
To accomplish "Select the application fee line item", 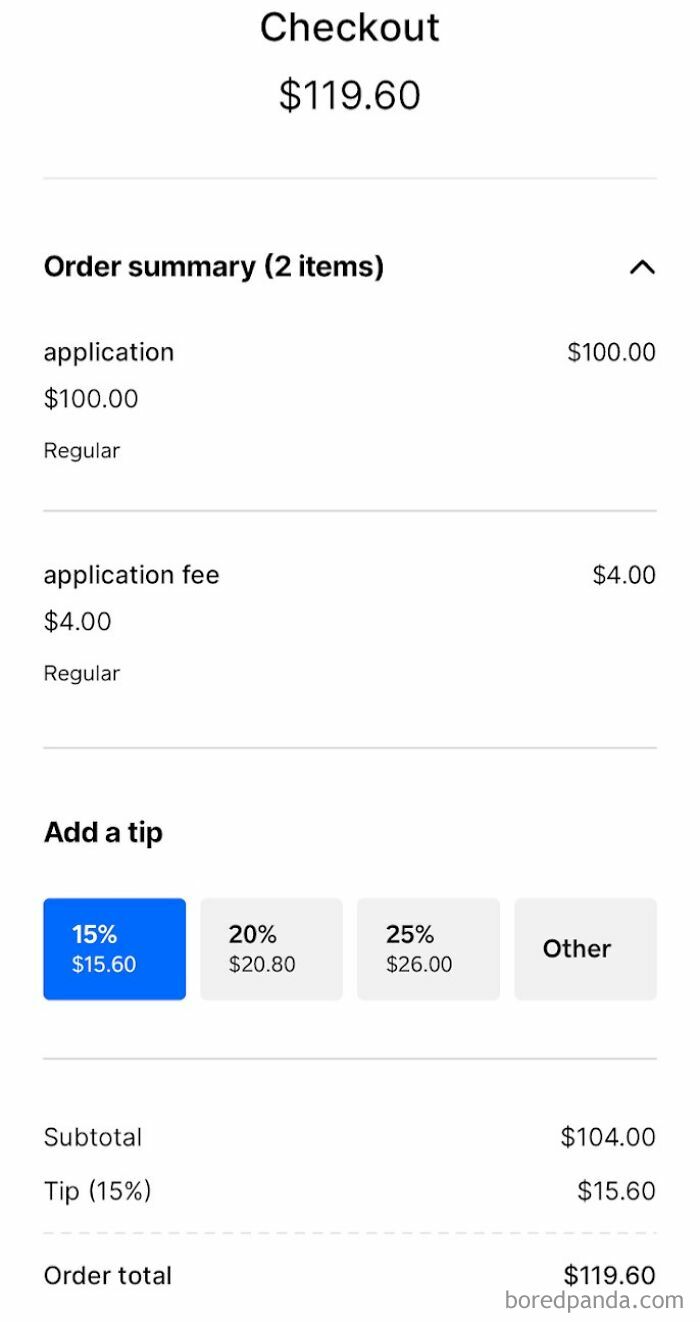I will pos(131,575).
